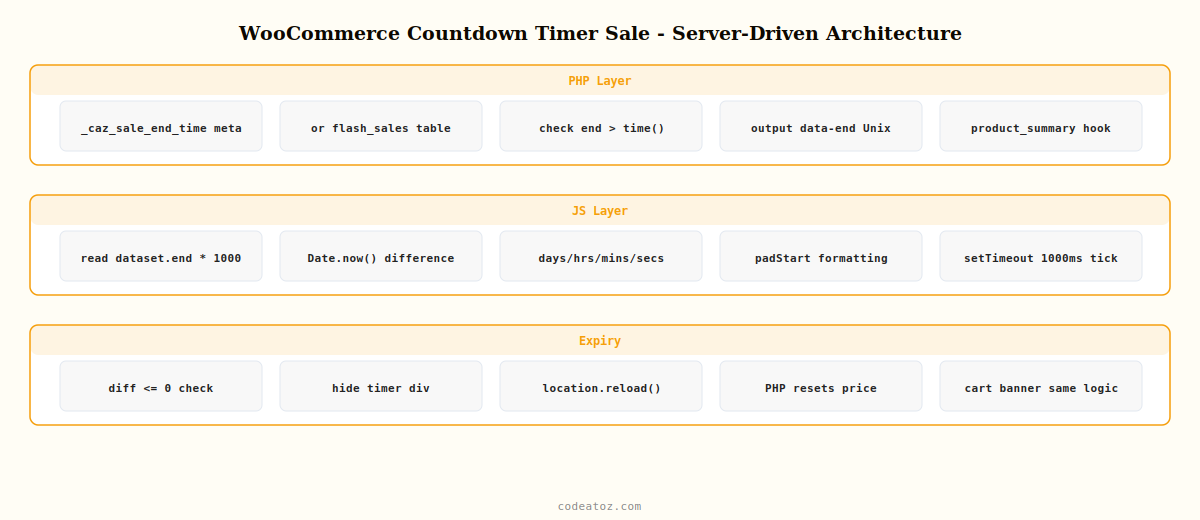Image resolution: width=1200 pixels, height=520 pixels.
Task: Select the PHP Layer header
Action: (600, 81)
